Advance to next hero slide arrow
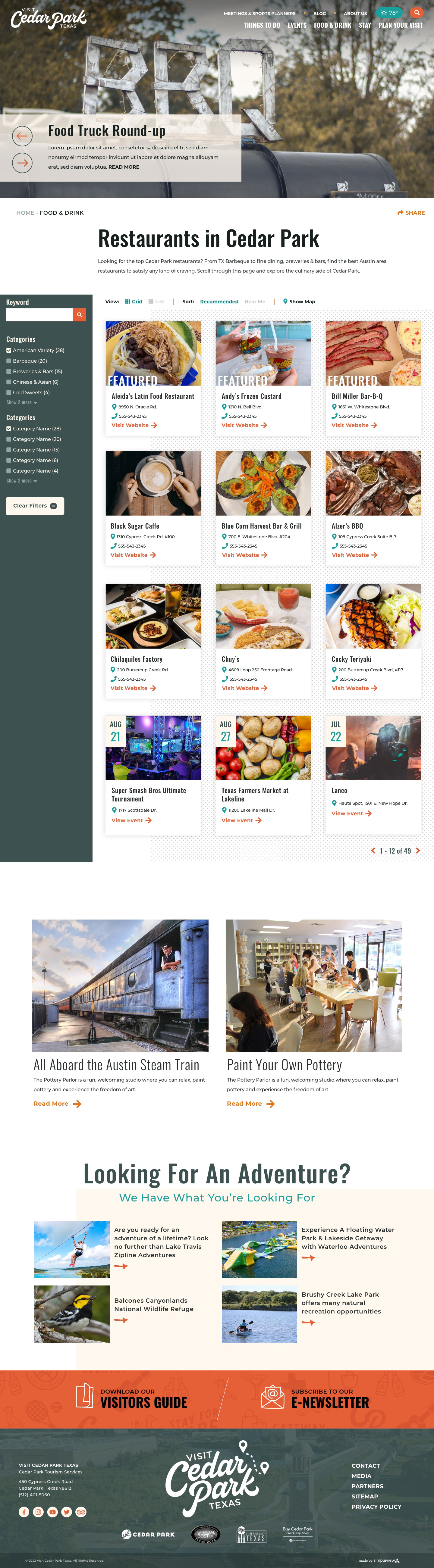434x1568 pixels. click(23, 163)
